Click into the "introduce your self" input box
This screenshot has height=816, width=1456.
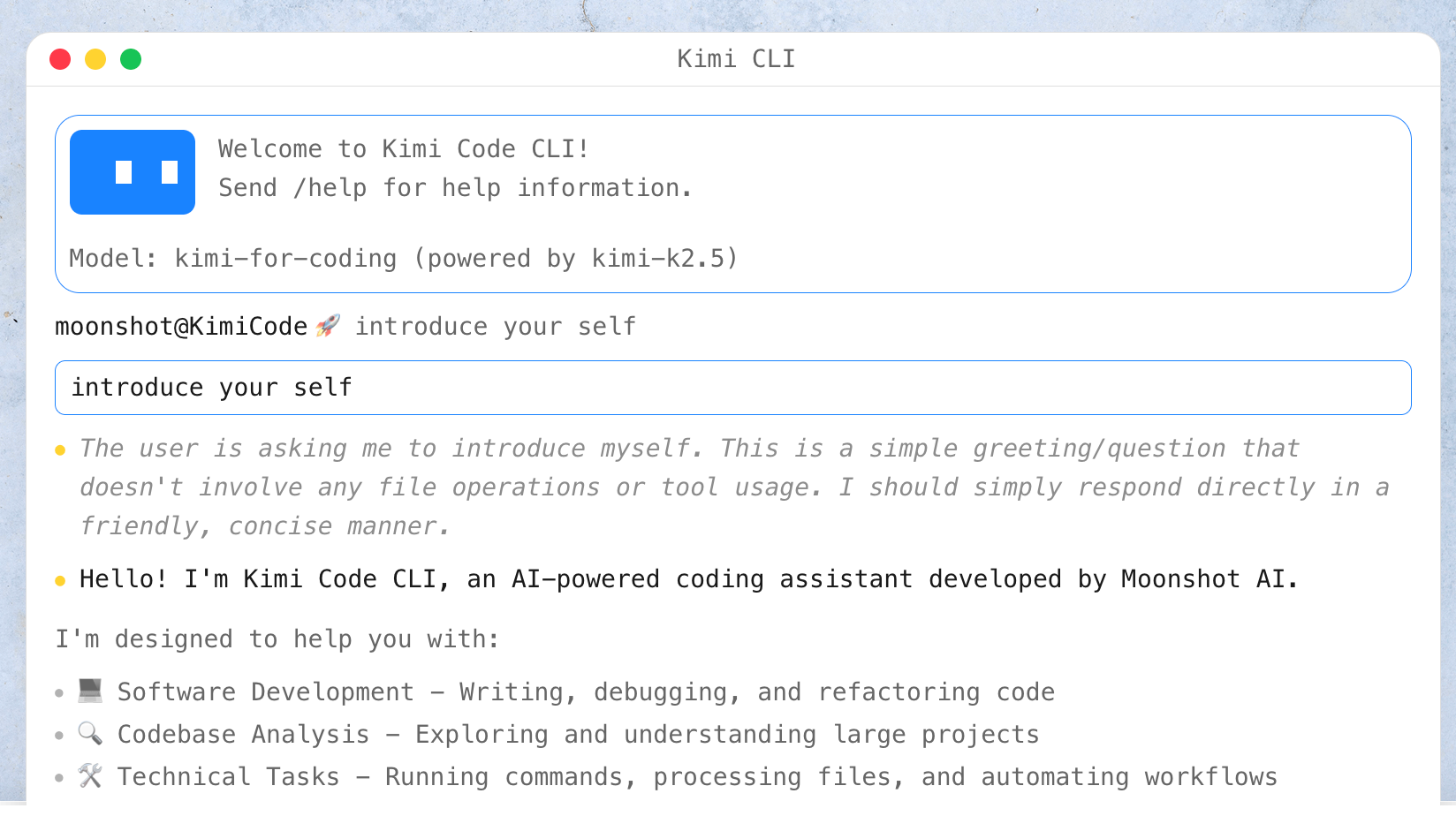tap(732, 388)
